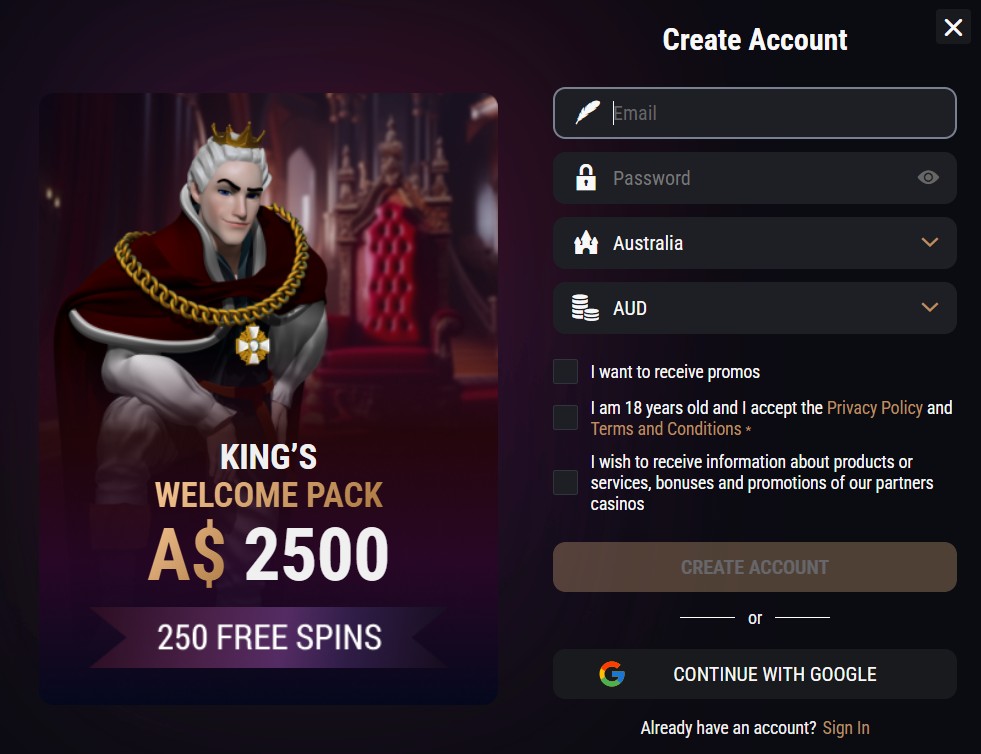Click the coin stack icon beside AUD
The image size is (981, 754).
(x=586, y=308)
